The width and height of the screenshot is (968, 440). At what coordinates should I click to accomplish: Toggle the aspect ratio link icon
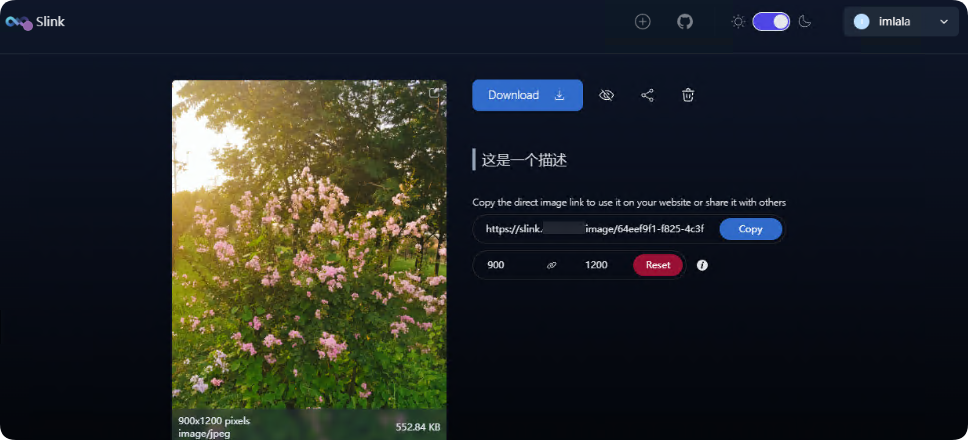point(552,265)
